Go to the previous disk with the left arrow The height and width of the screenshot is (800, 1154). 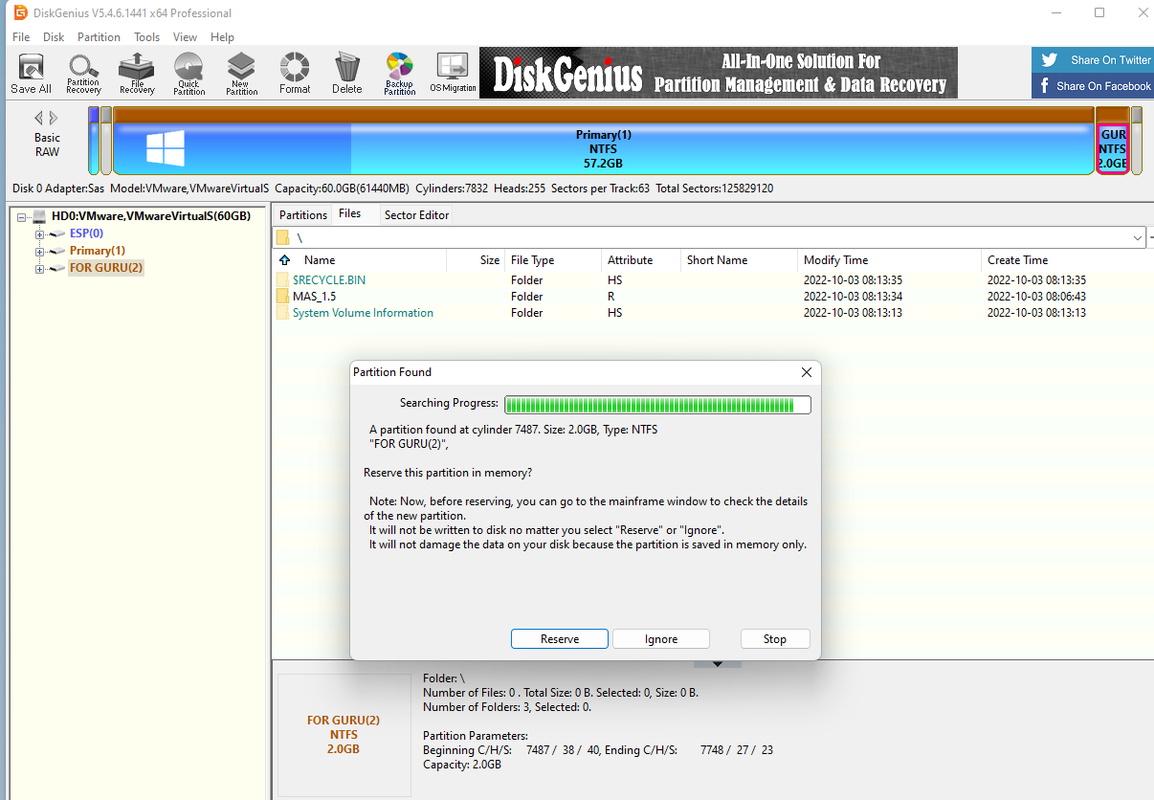pos(38,118)
